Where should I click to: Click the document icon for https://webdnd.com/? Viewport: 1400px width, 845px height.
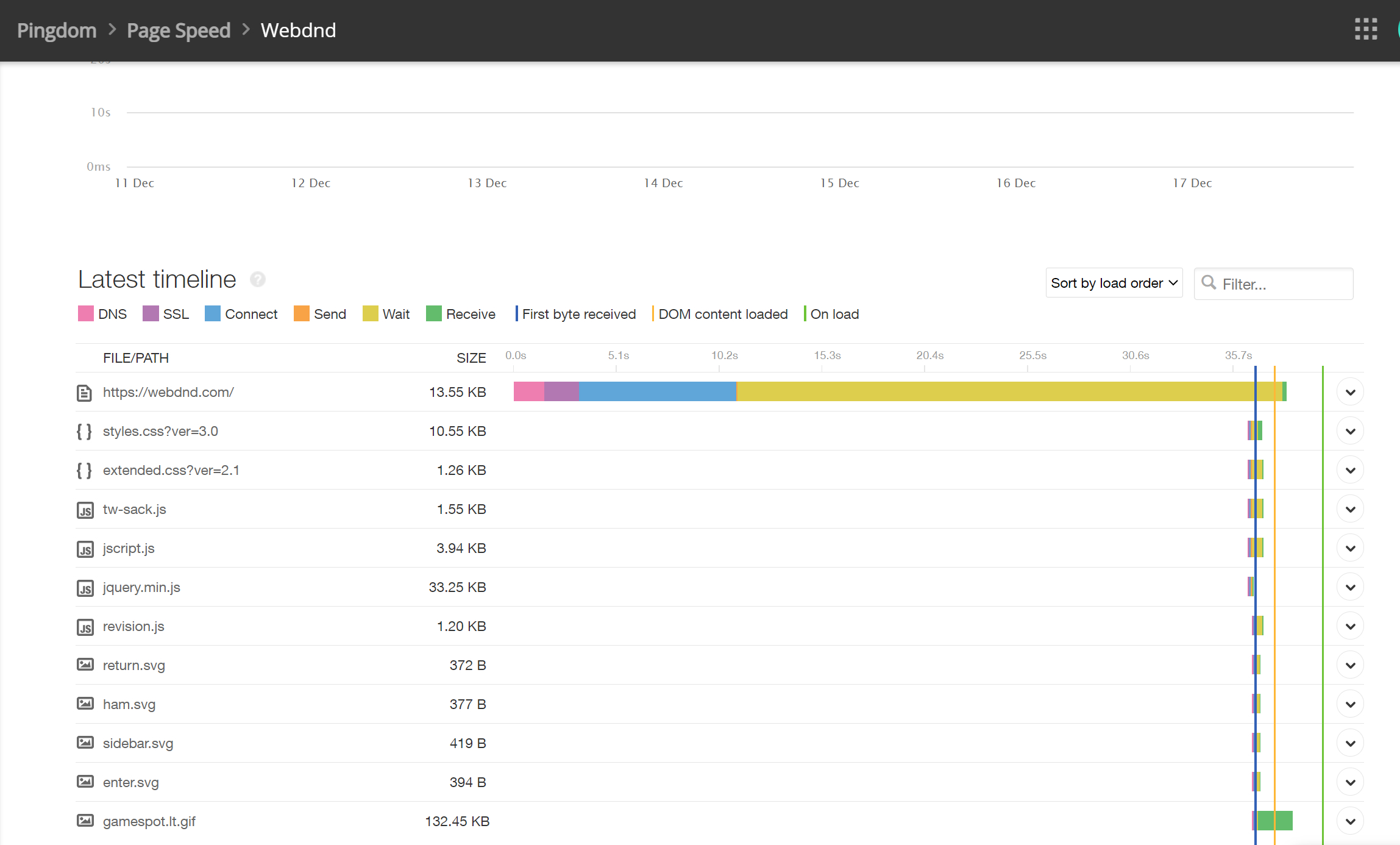(x=85, y=393)
